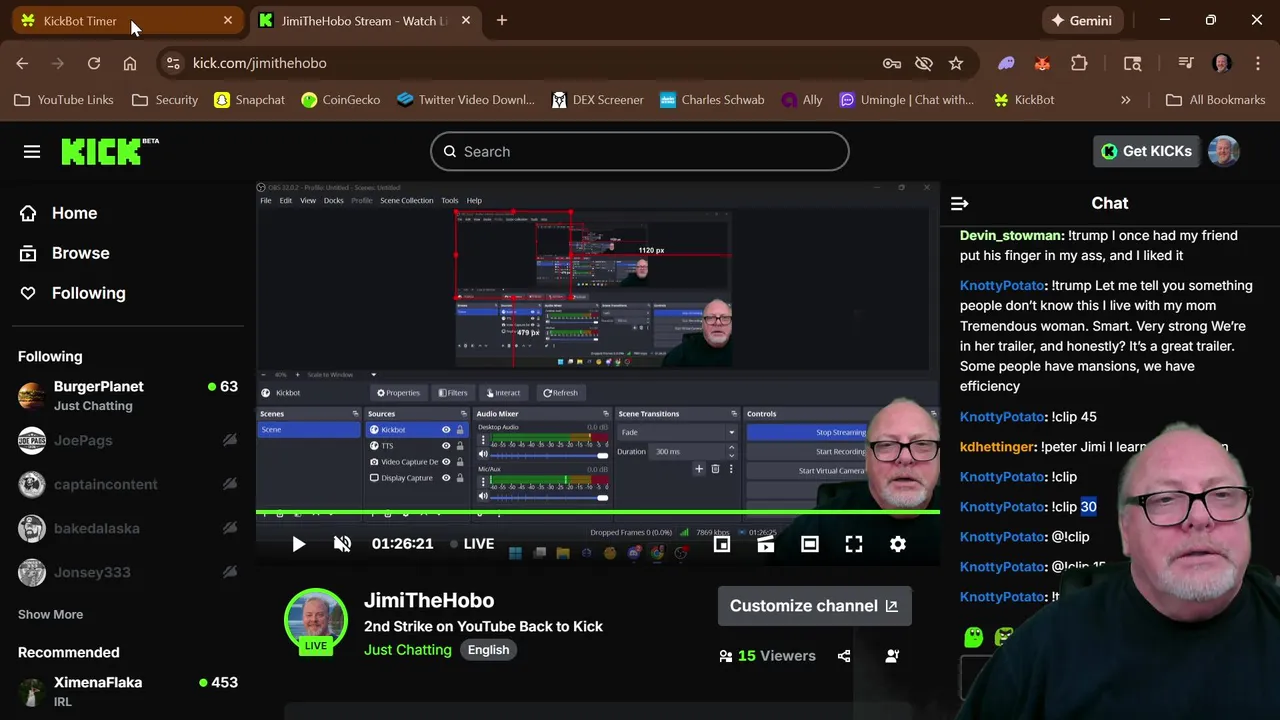Image resolution: width=1280 pixels, height=720 pixels.
Task: Open BurgerPlanet channel from Following list
Action: (x=128, y=396)
